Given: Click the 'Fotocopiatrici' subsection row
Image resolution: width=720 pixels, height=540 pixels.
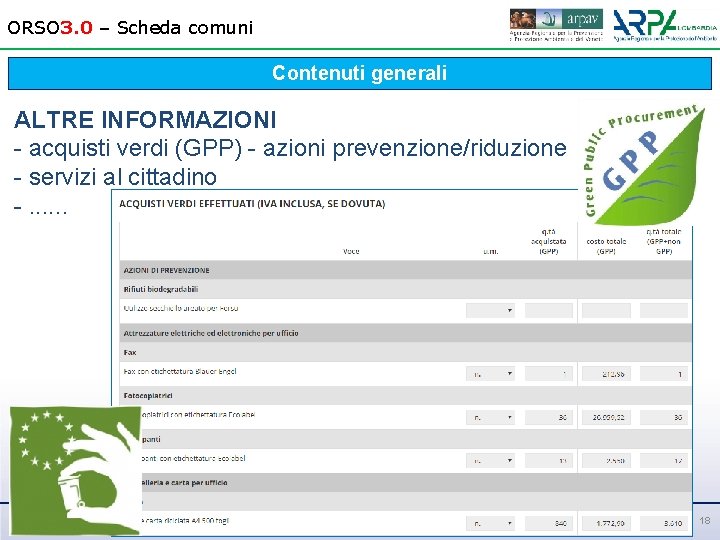Looking at the screenshot, I should click(x=405, y=395).
